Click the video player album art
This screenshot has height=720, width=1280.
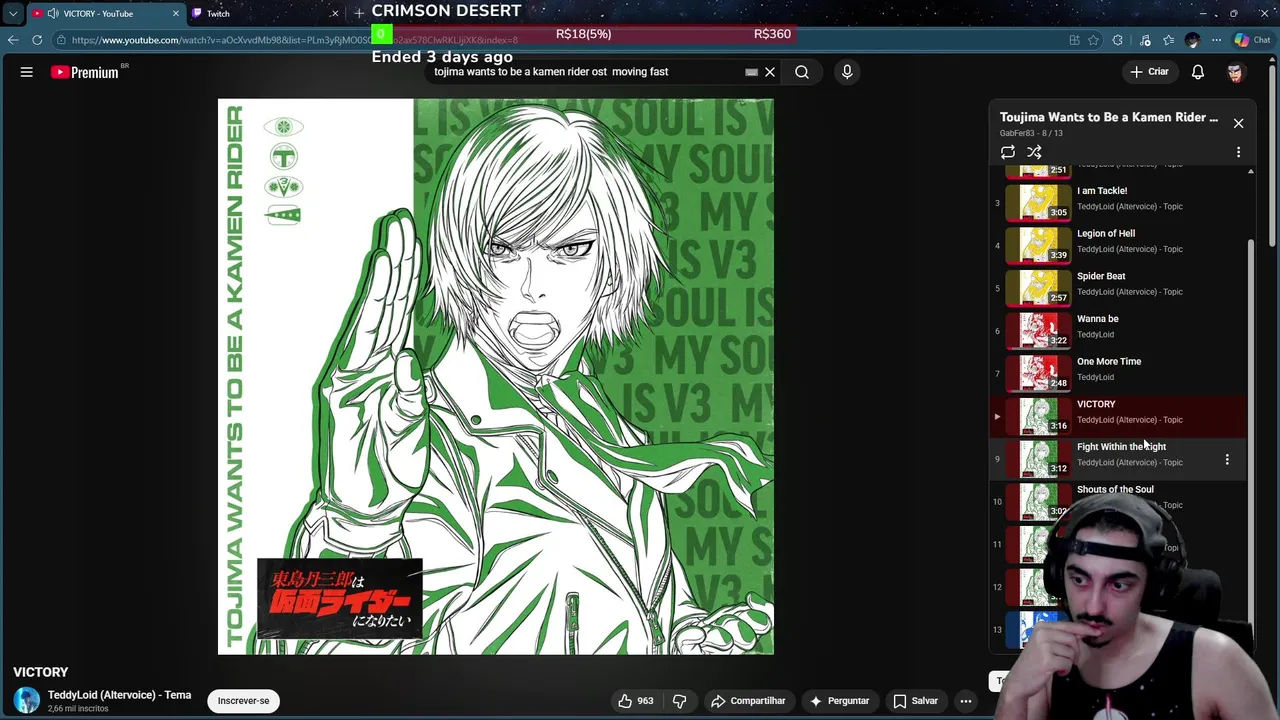tap(496, 376)
